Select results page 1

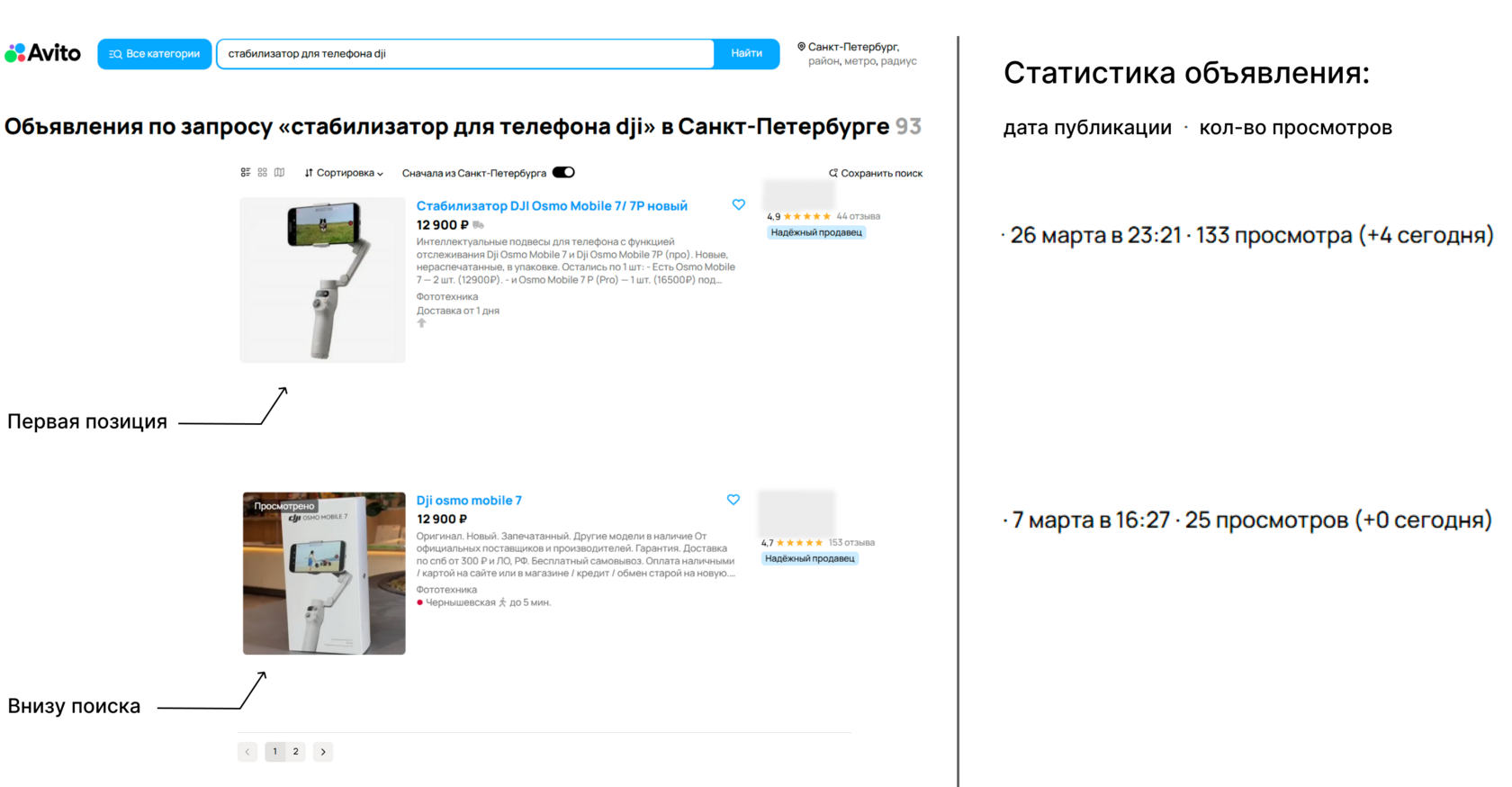275,752
